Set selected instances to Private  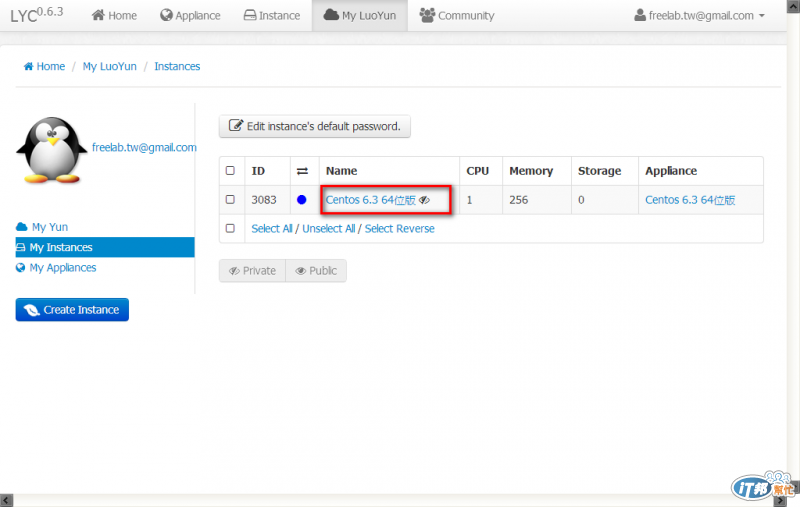pyautogui.click(x=253, y=271)
